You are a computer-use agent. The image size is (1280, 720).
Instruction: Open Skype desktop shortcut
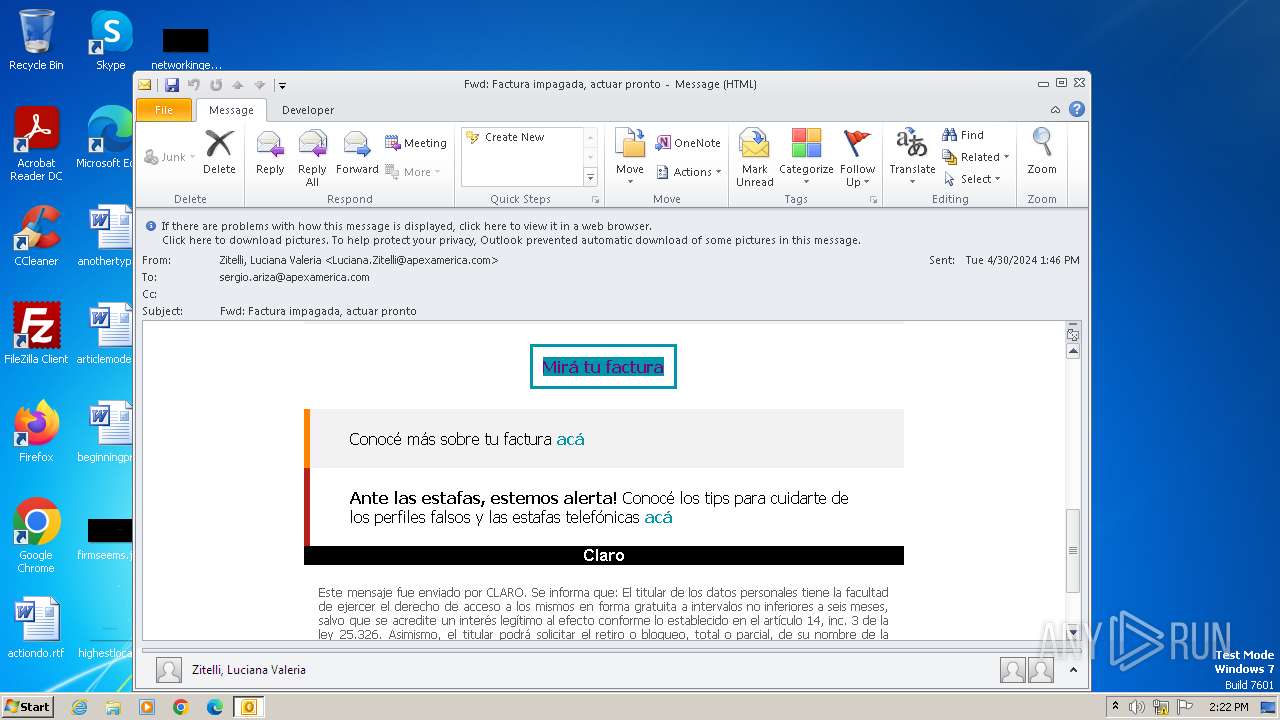pyautogui.click(x=111, y=40)
